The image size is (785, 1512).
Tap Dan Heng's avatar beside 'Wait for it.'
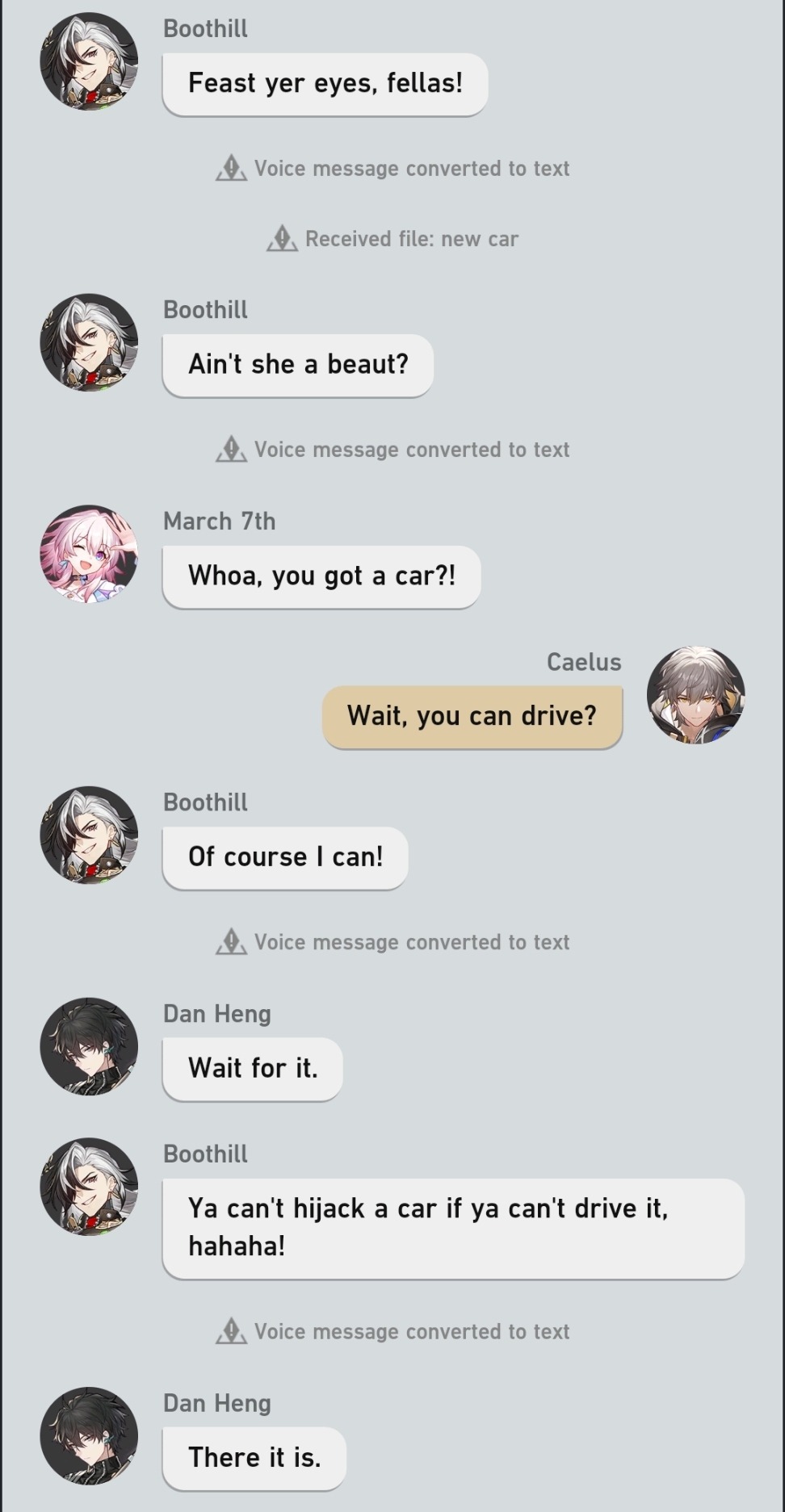click(89, 1046)
